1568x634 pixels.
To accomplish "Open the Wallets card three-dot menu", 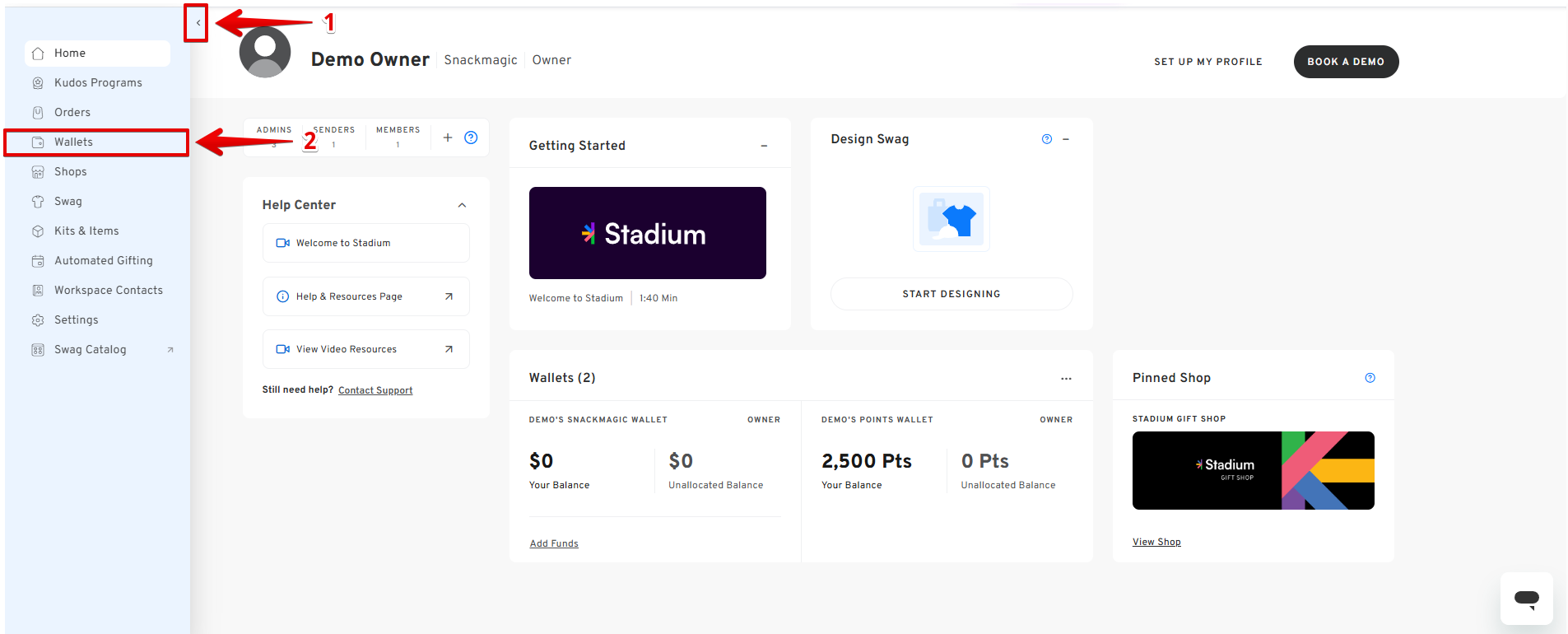I will click(x=1066, y=379).
